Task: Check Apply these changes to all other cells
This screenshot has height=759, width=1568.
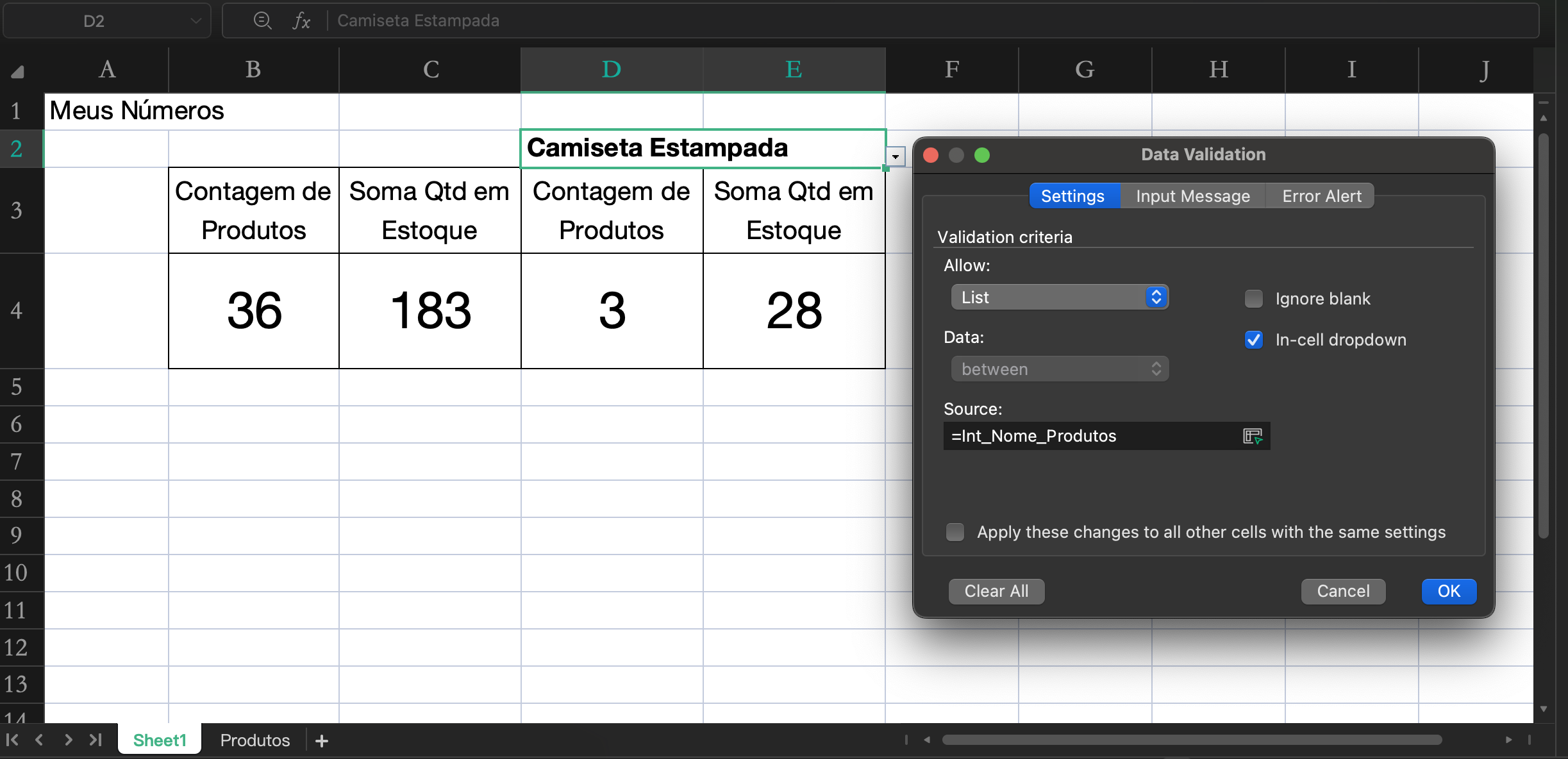Action: tap(955, 532)
